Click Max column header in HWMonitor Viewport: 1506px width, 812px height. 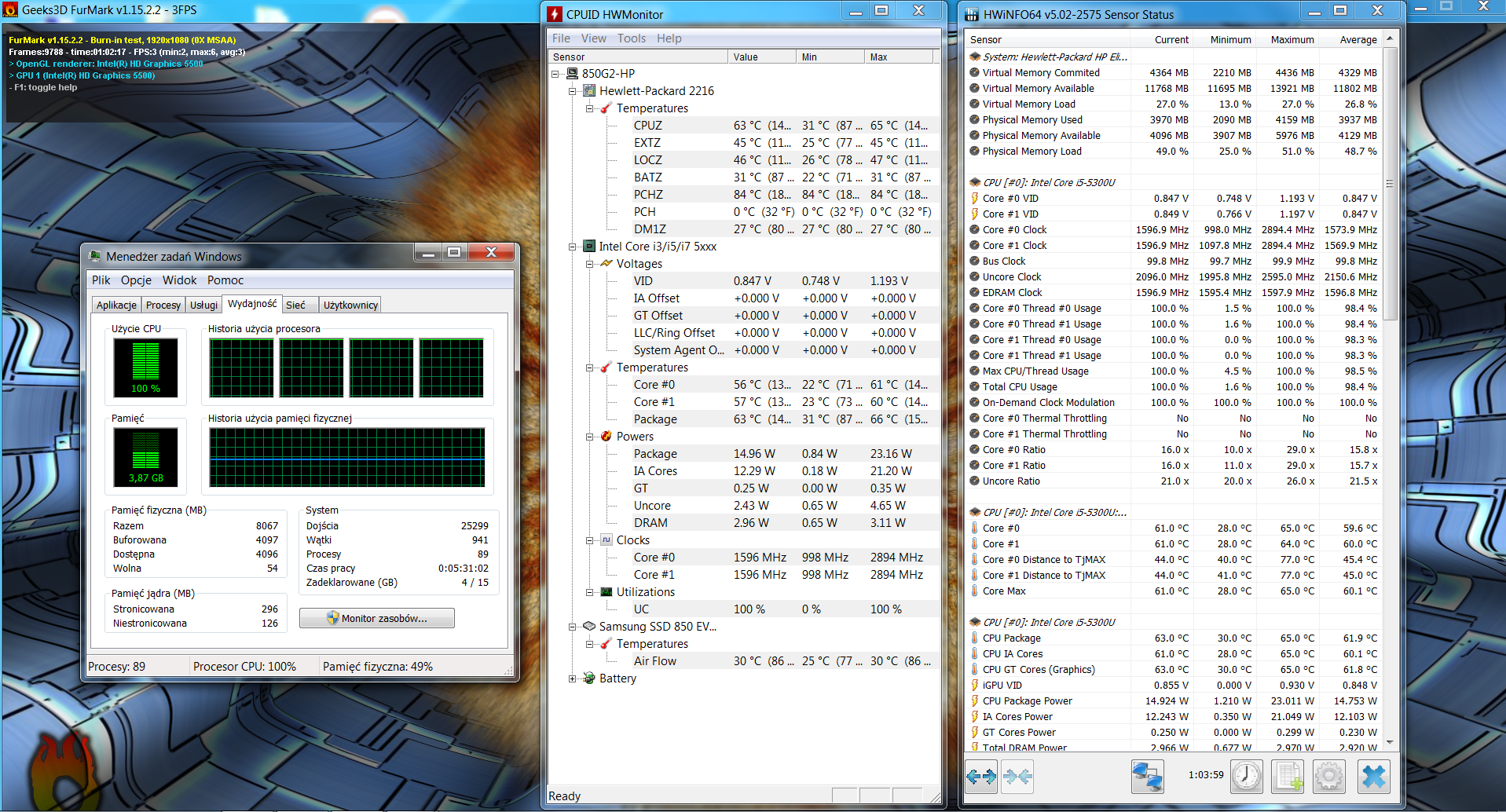[898, 57]
